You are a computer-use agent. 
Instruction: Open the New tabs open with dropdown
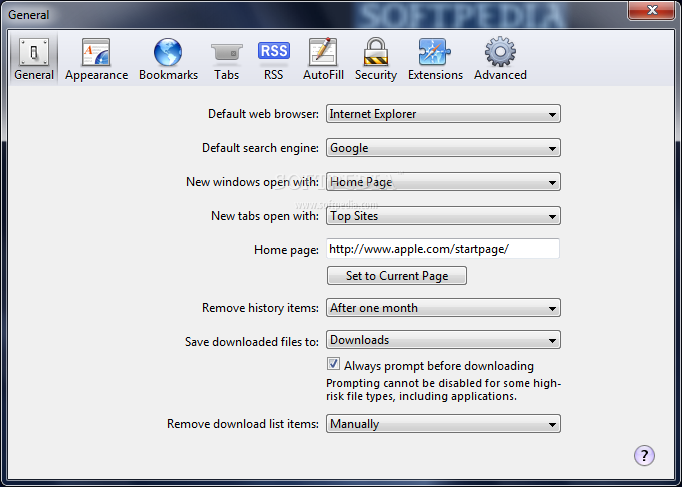click(443, 216)
